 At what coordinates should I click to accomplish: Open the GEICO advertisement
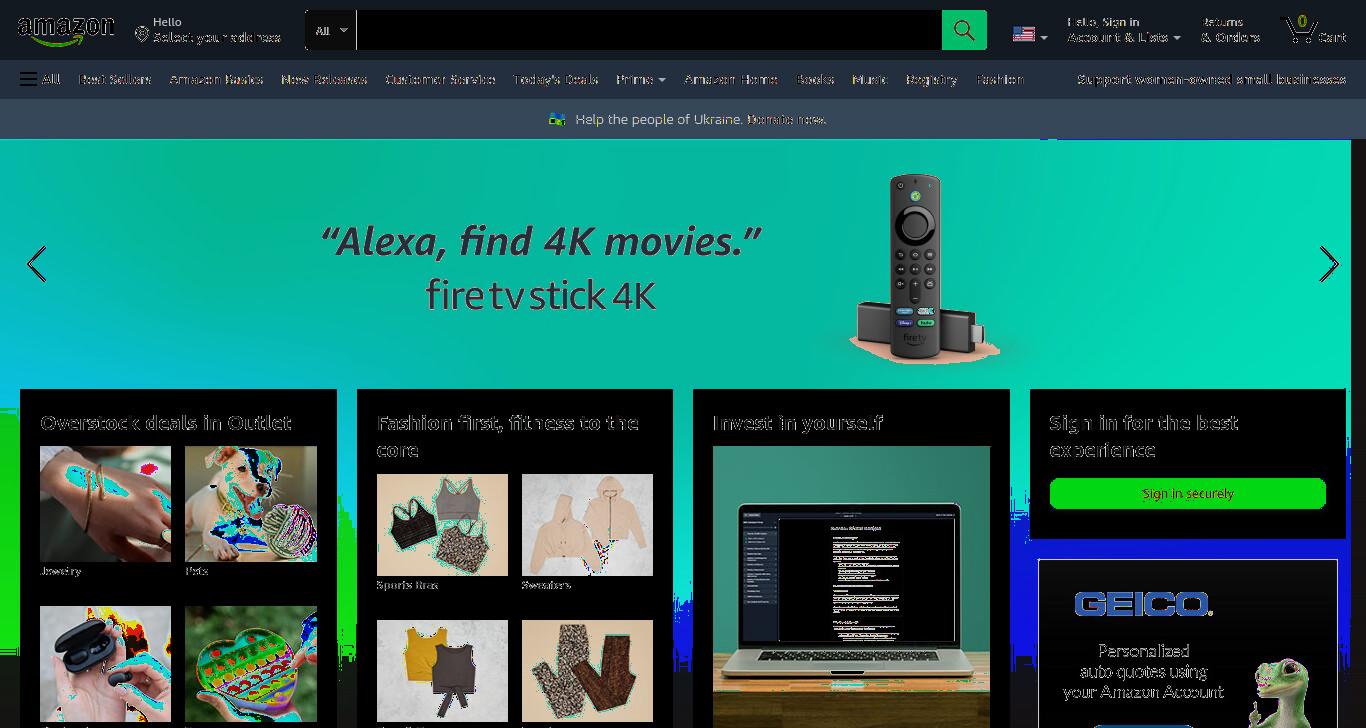pos(1187,644)
